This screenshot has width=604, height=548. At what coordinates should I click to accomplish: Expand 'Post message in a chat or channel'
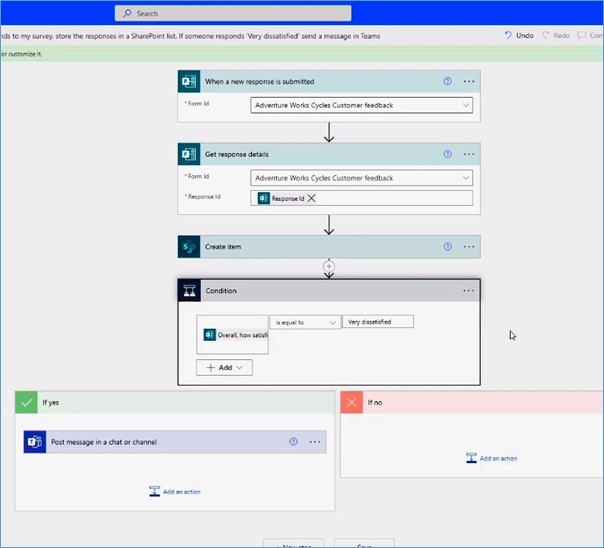(x=175, y=442)
